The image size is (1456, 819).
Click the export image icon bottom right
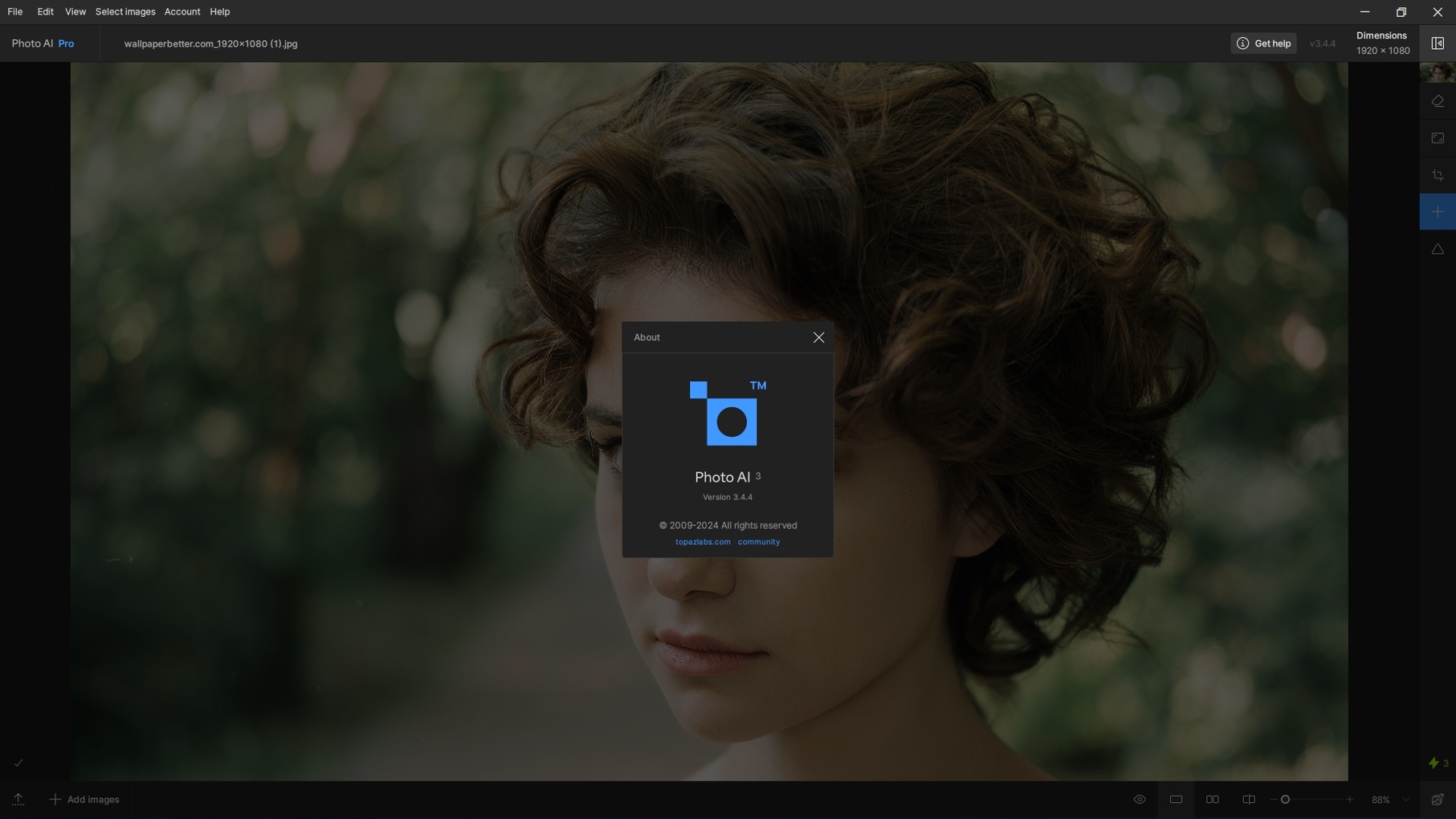coord(1438,800)
